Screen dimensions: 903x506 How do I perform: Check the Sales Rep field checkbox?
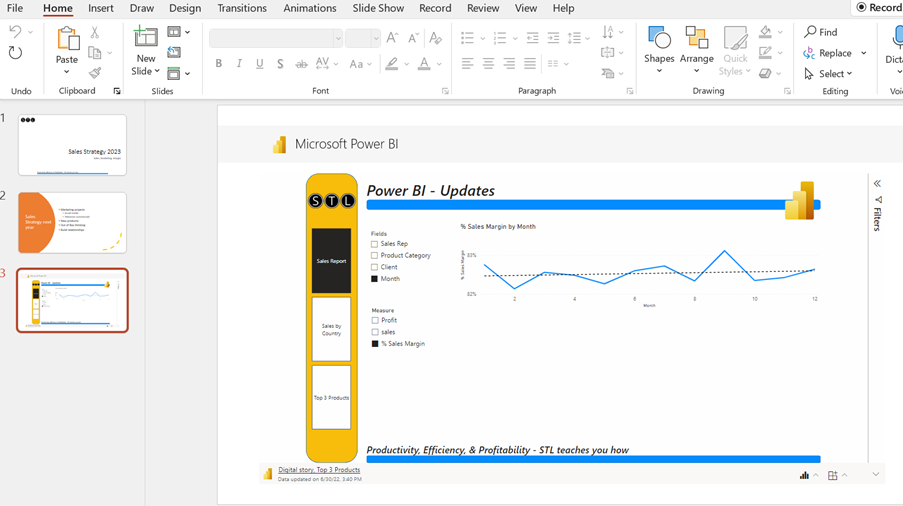click(x=374, y=244)
